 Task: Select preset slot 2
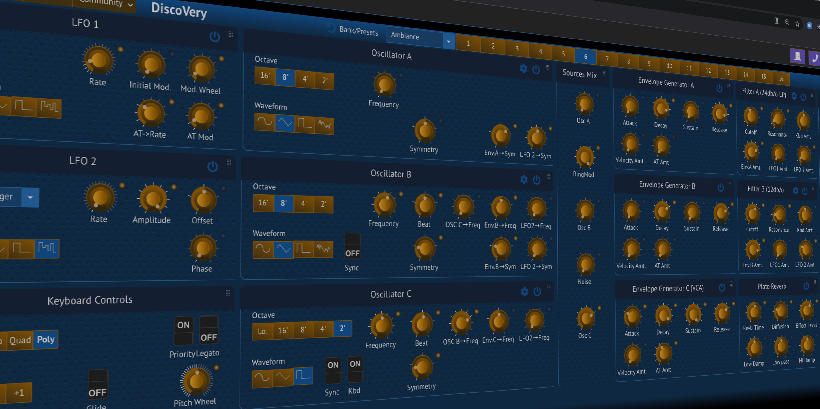[x=493, y=46]
